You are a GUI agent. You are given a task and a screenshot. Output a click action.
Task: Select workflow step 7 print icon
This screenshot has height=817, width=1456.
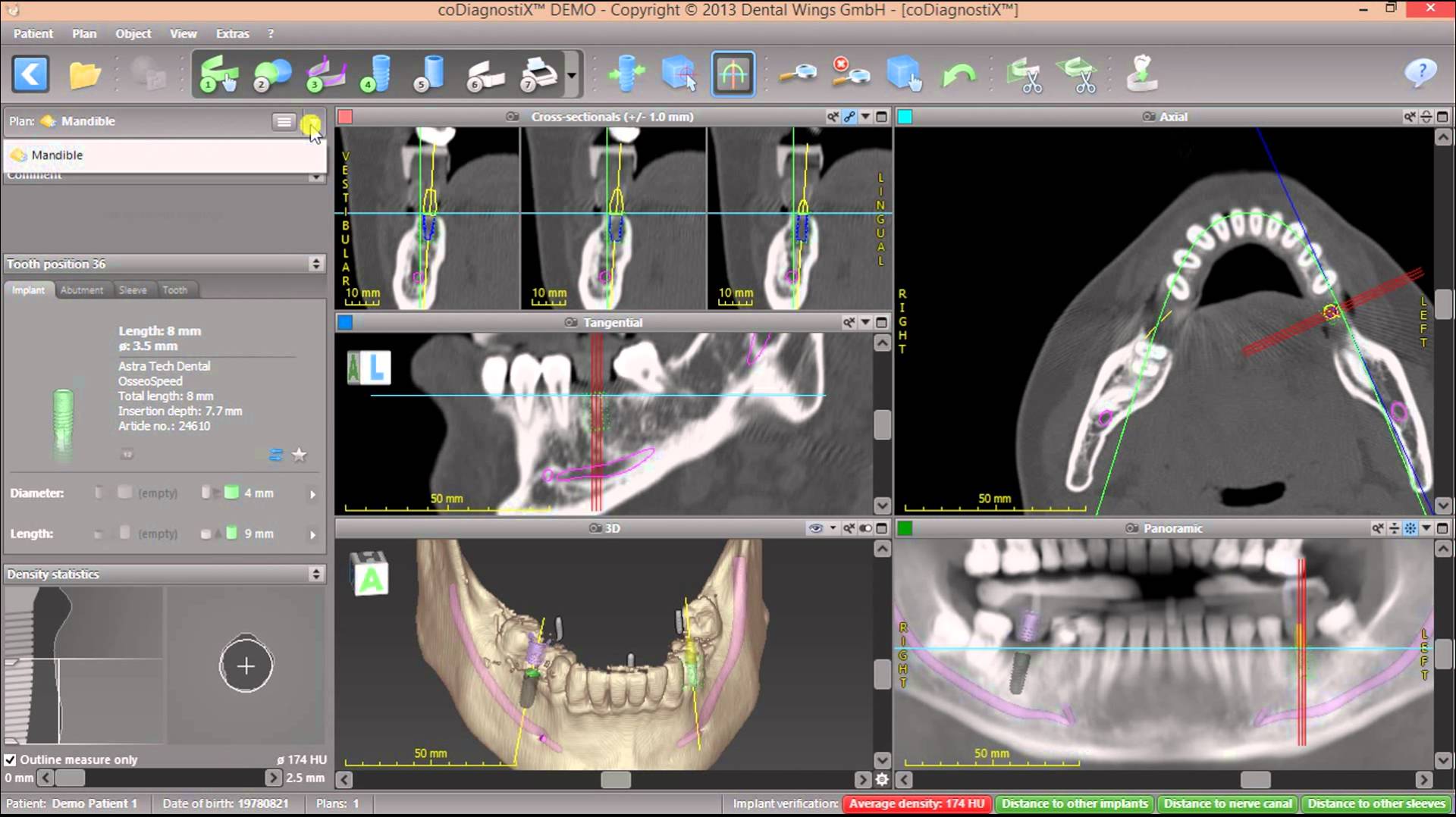click(539, 74)
